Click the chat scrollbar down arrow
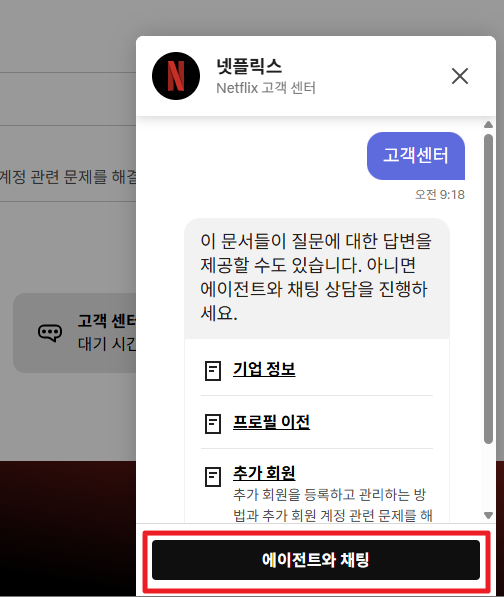 click(x=488, y=515)
